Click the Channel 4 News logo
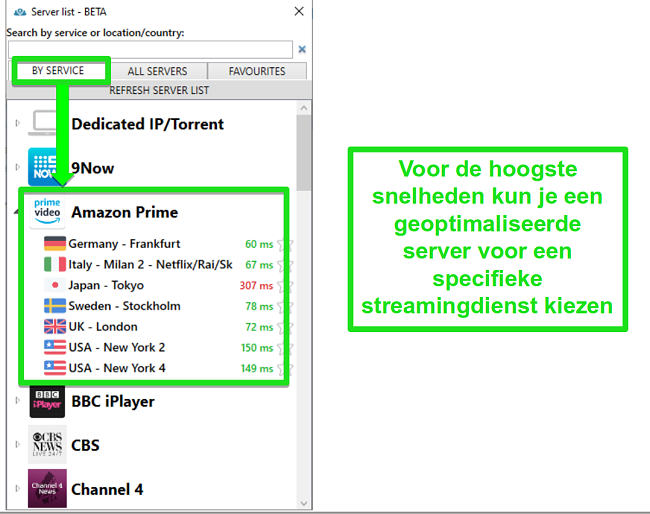This screenshot has width=650, height=514. pos(47,489)
